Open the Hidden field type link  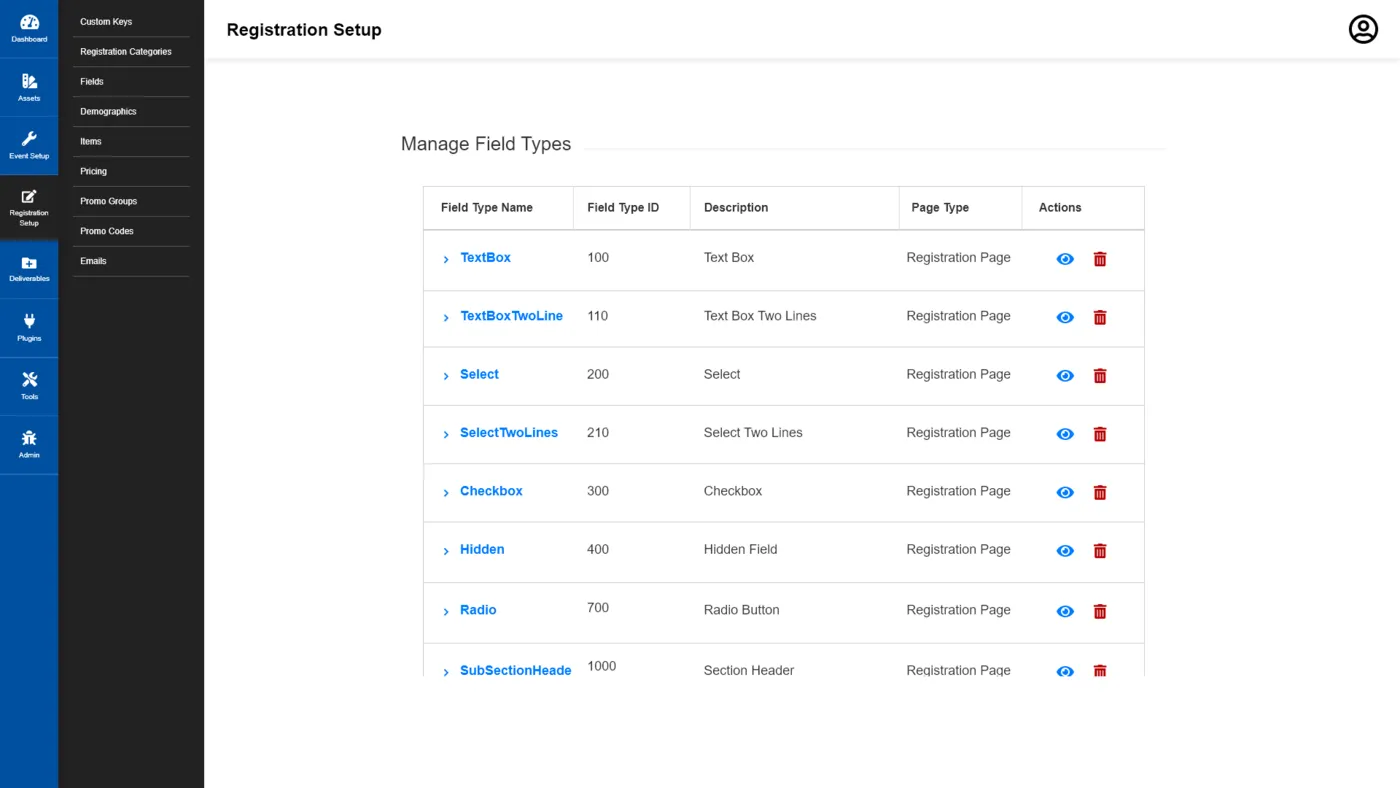pyautogui.click(x=482, y=549)
